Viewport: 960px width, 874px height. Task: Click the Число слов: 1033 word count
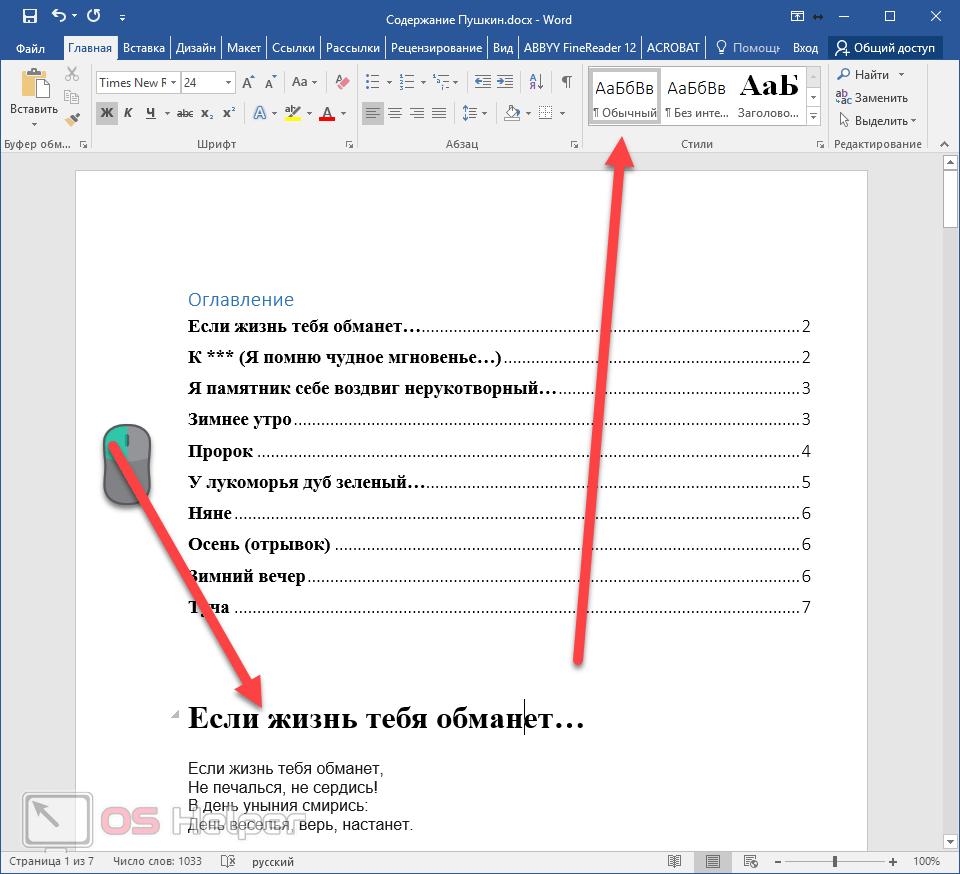click(x=157, y=861)
